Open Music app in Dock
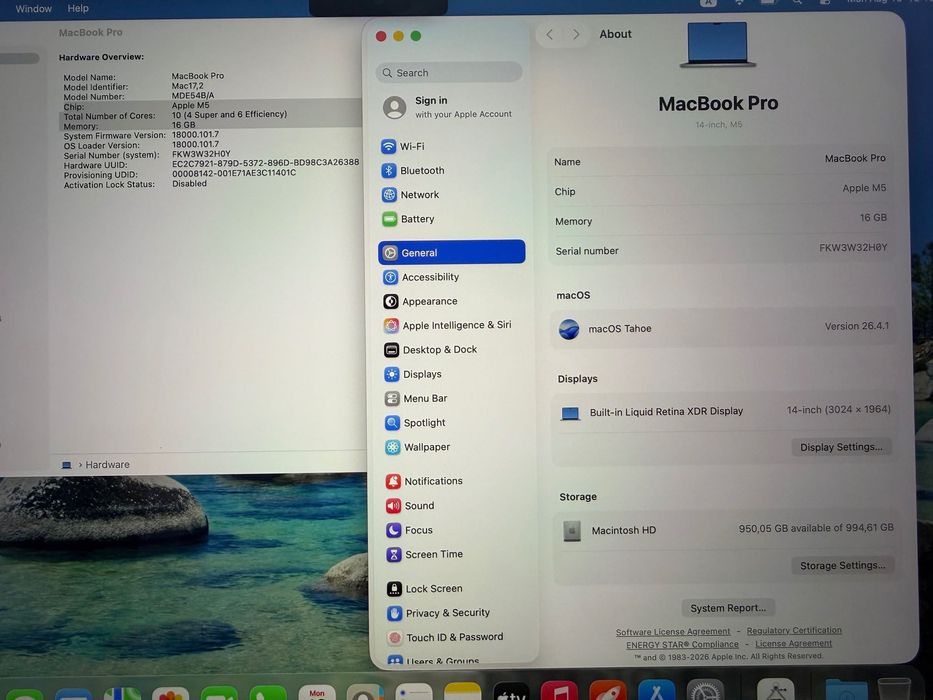 point(559,692)
